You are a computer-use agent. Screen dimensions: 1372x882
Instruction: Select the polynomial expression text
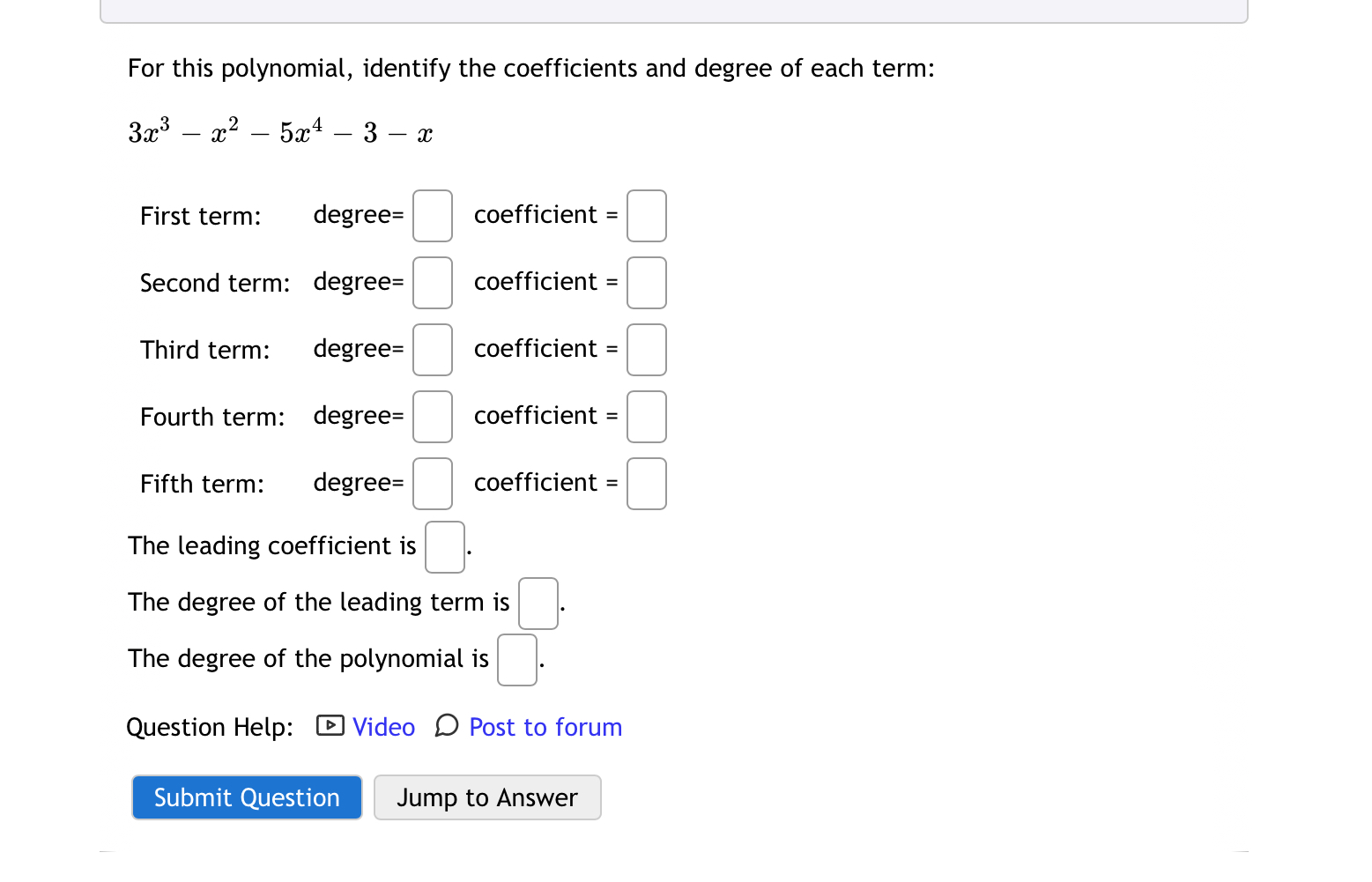click(x=280, y=130)
